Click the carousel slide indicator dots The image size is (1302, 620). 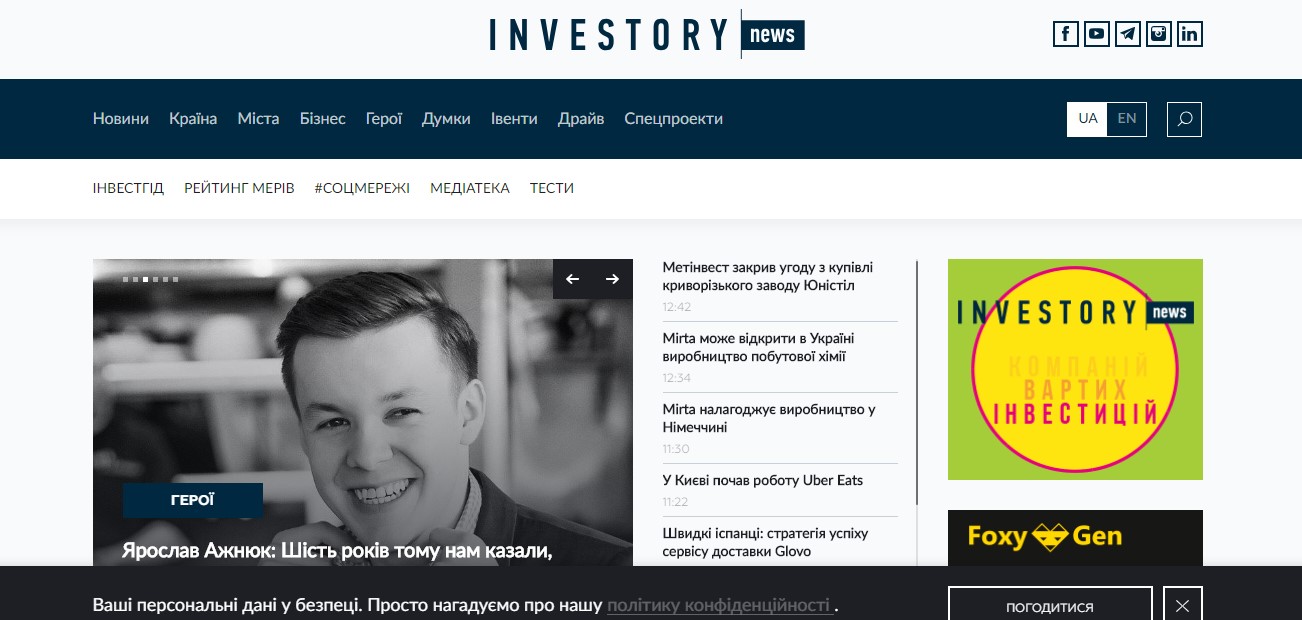click(x=151, y=279)
